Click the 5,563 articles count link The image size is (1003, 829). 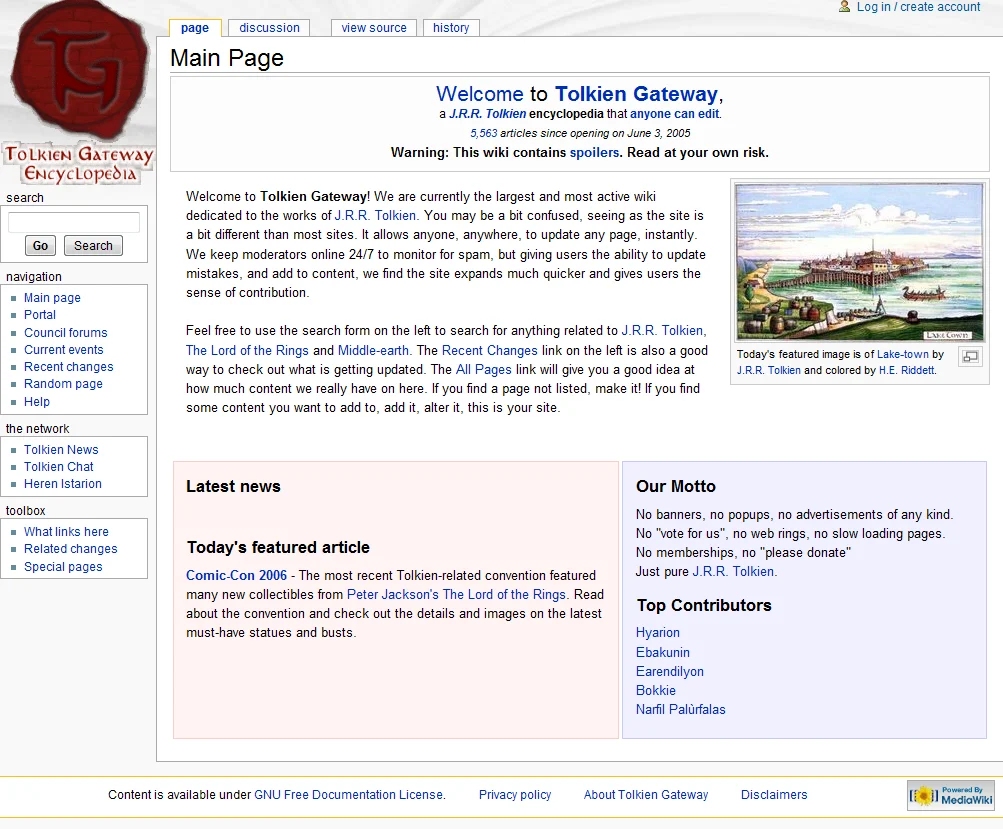[x=484, y=133]
